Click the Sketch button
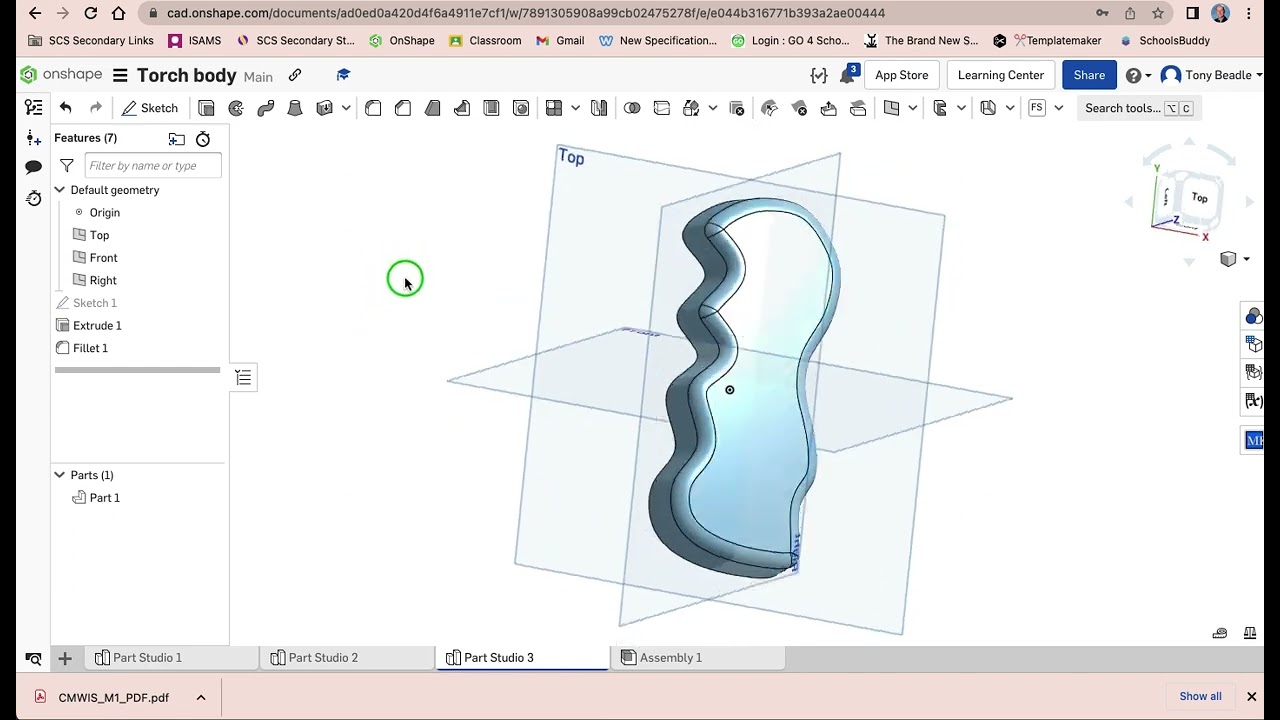This screenshot has width=1280, height=720. tap(150, 108)
